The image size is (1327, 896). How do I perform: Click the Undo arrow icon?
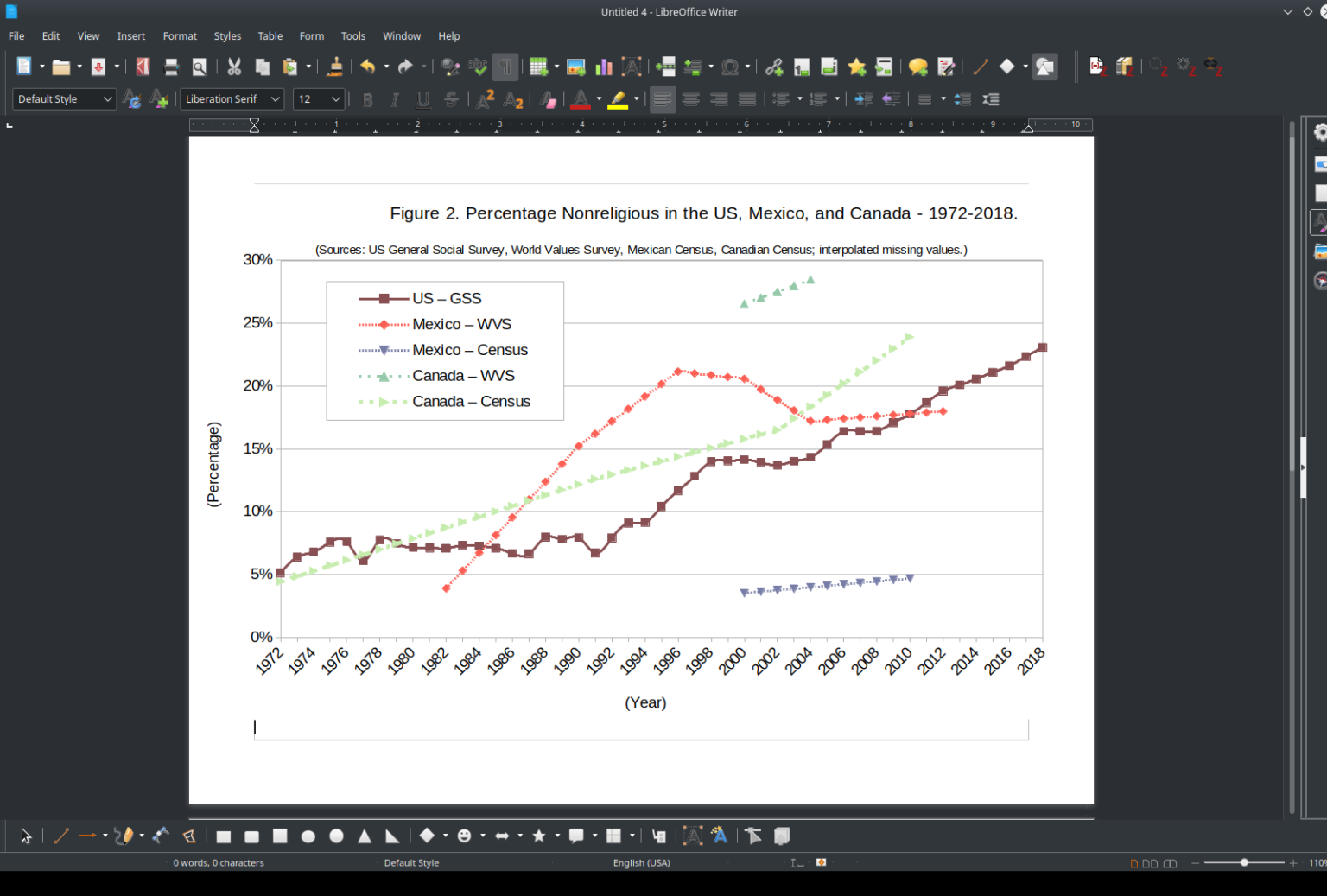(x=368, y=67)
